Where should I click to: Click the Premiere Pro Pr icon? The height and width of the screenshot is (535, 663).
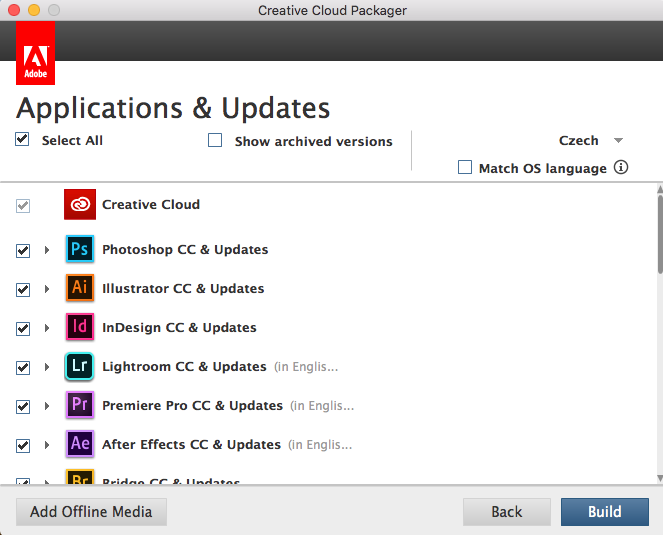(80, 405)
